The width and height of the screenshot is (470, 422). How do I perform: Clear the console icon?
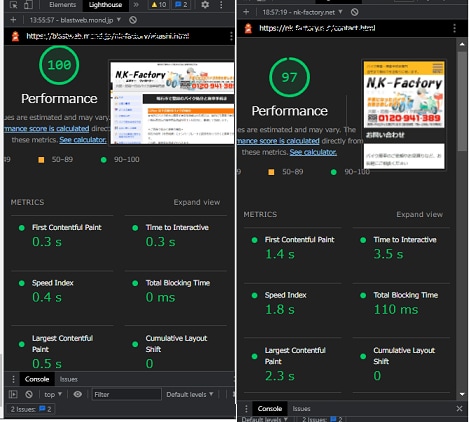(29, 394)
